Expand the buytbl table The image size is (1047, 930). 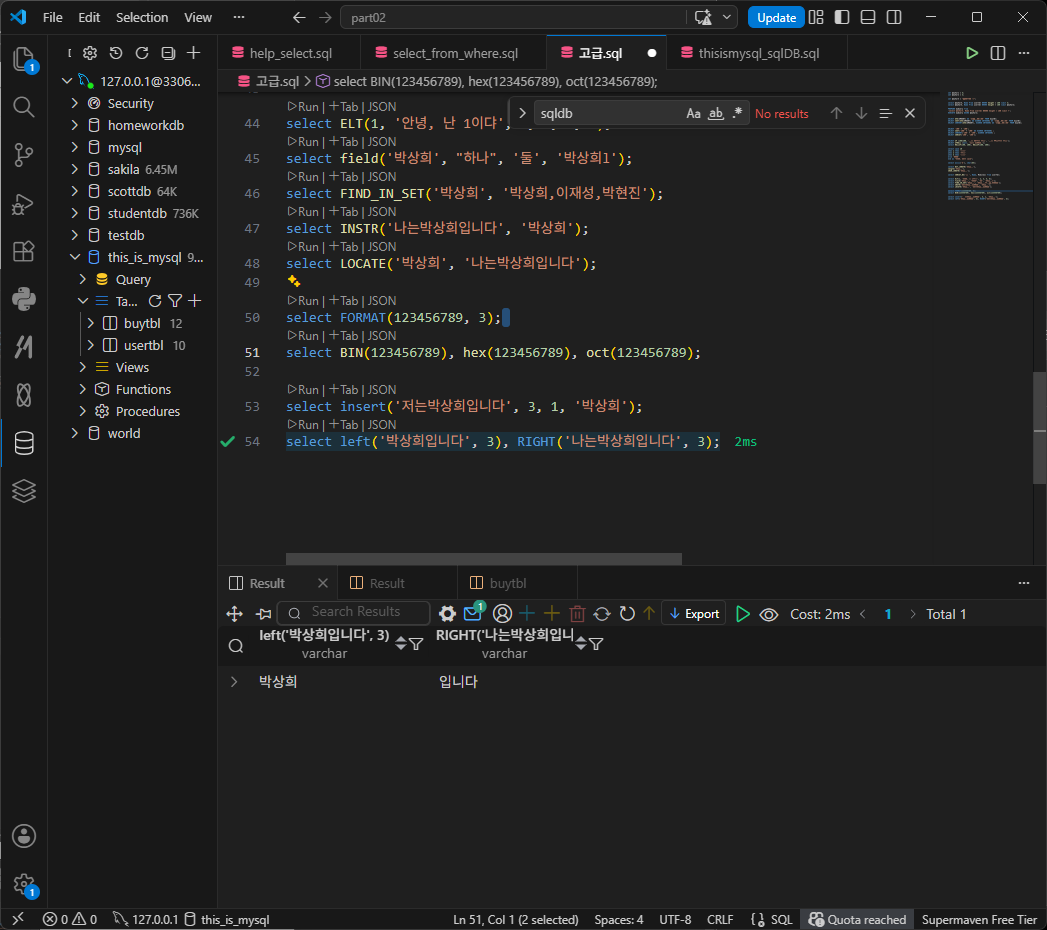pyautogui.click(x=91, y=323)
